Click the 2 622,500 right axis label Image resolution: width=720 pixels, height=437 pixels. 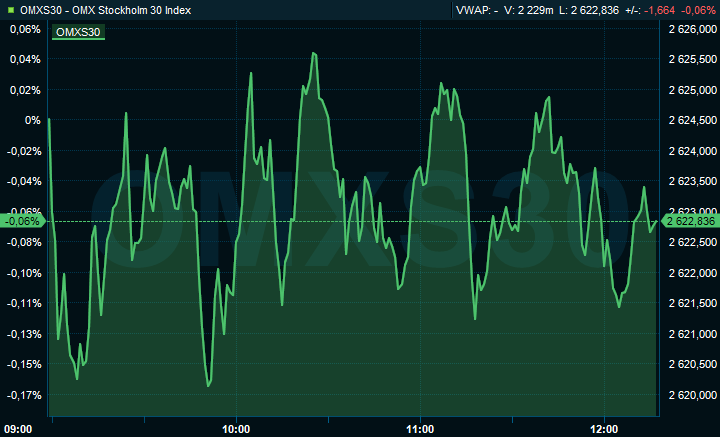[692, 242]
